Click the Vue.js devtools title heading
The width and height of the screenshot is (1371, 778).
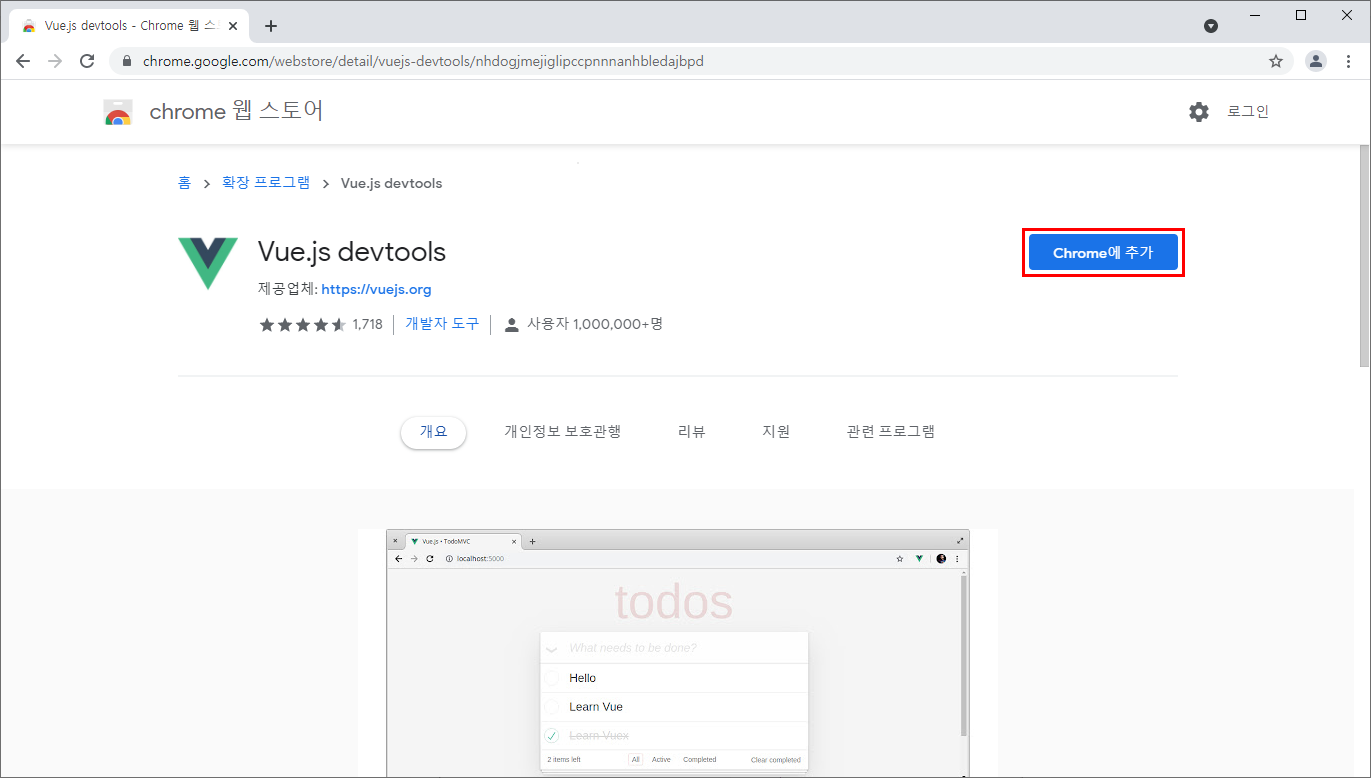(x=352, y=252)
